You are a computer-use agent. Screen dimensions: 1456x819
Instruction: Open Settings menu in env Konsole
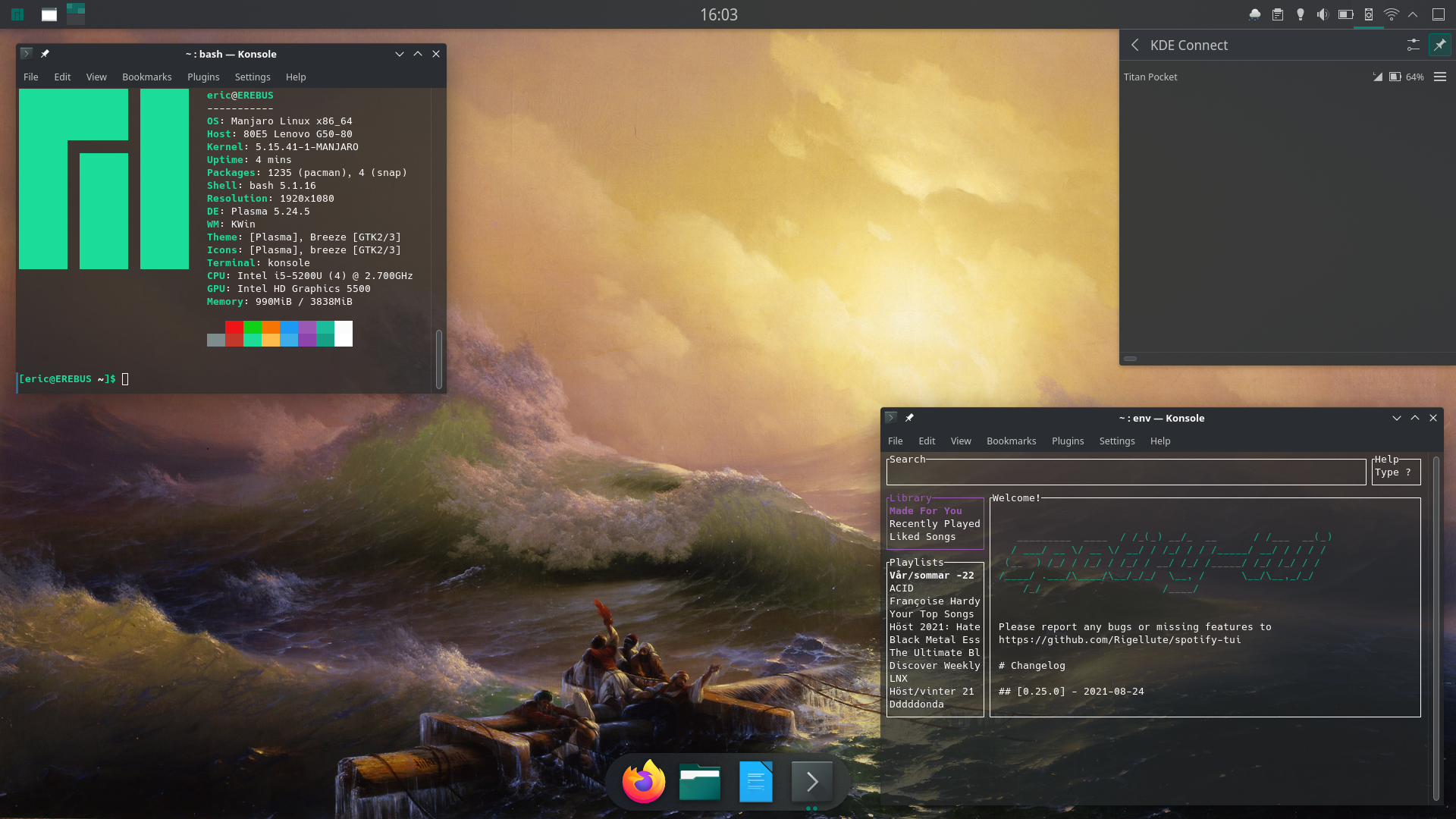tap(1117, 441)
